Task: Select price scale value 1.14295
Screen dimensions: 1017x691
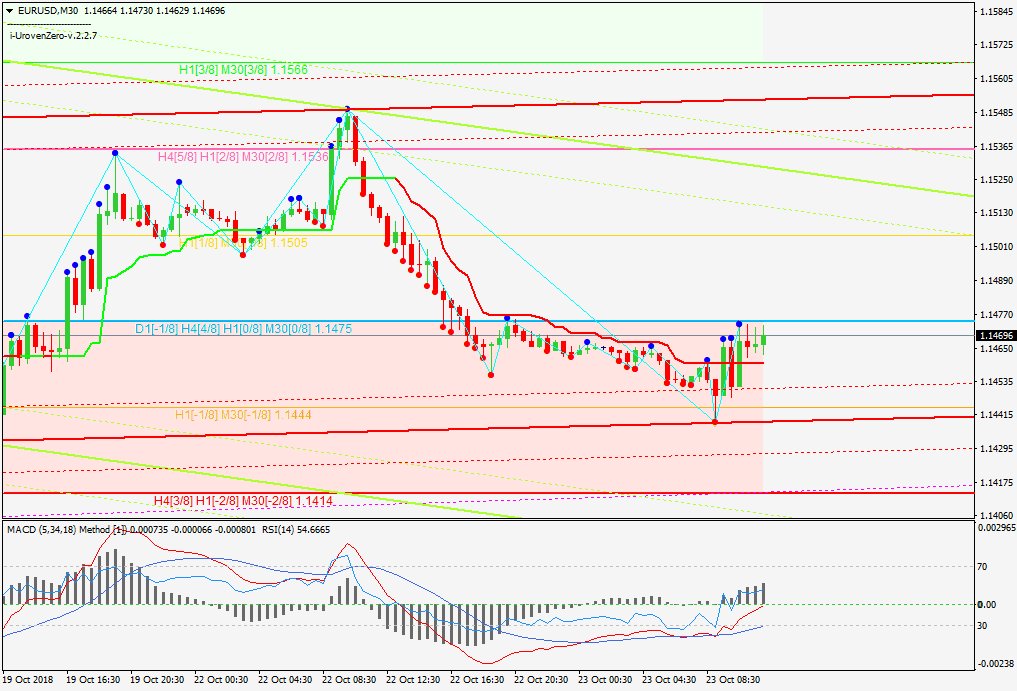Action: click(x=996, y=448)
